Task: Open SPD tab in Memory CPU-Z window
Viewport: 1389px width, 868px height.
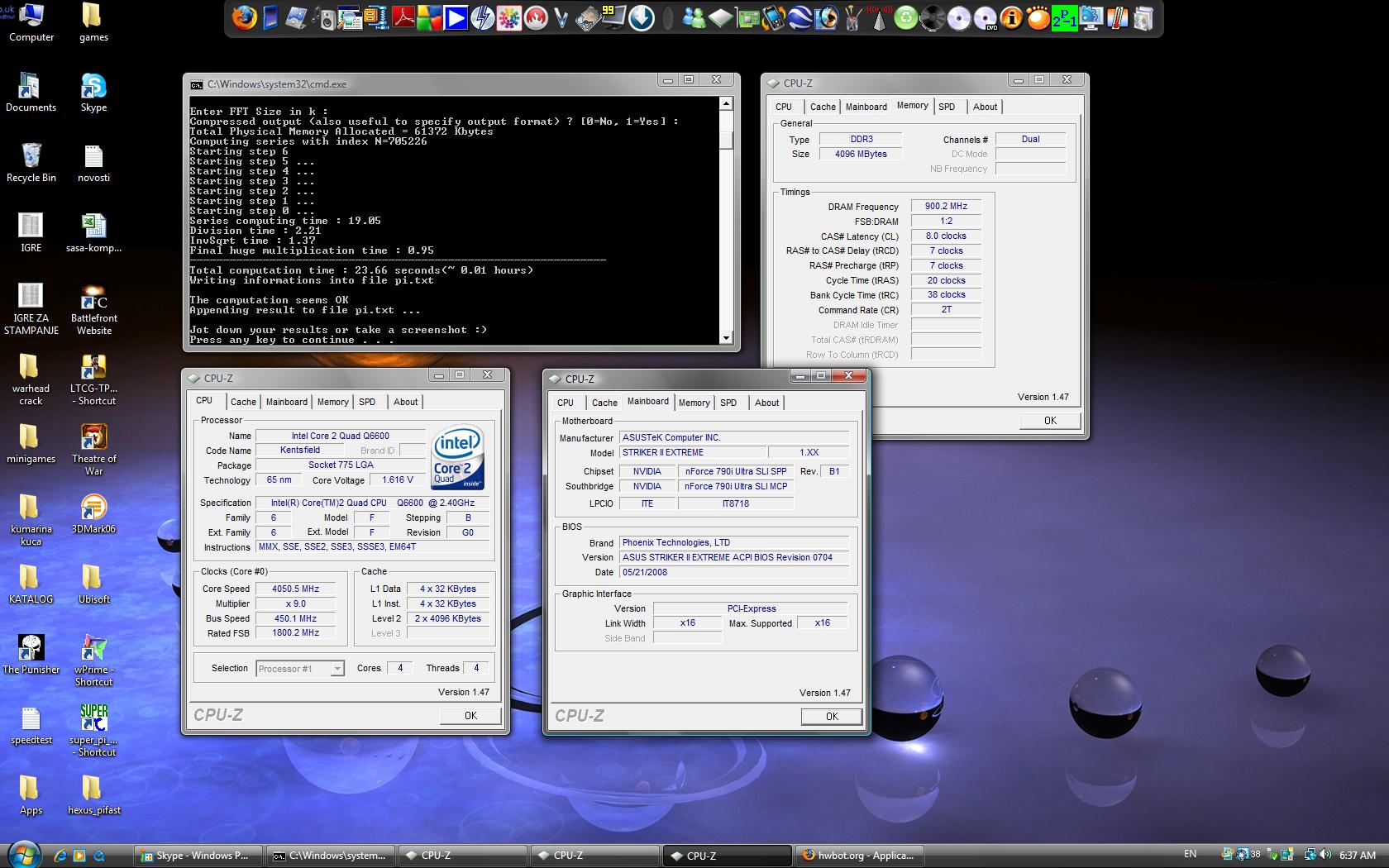Action: pos(947,107)
